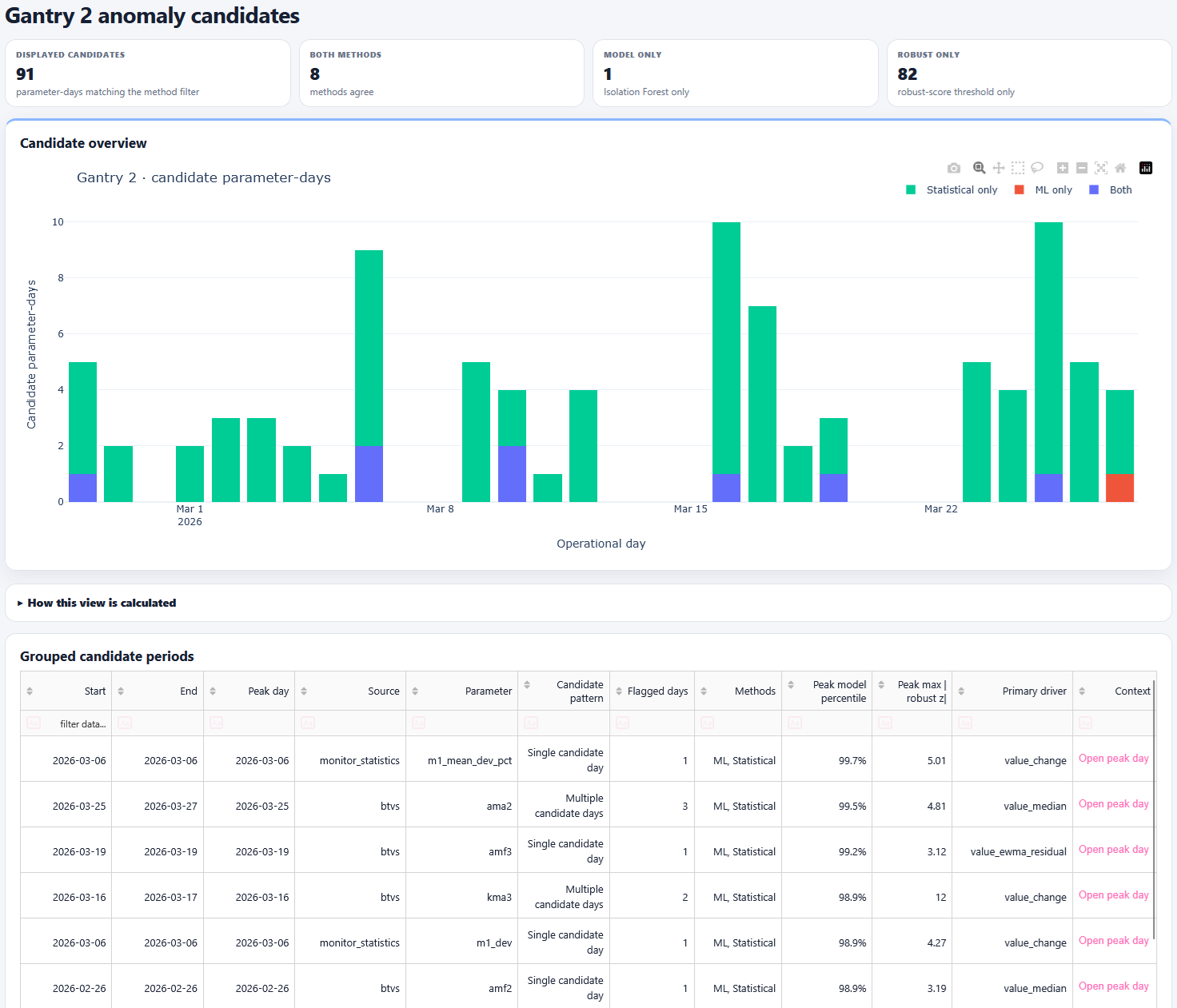The height and width of the screenshot is (1008, 1177).
Task: Sort the table by the Source column
Action: [x=304, y=691]
